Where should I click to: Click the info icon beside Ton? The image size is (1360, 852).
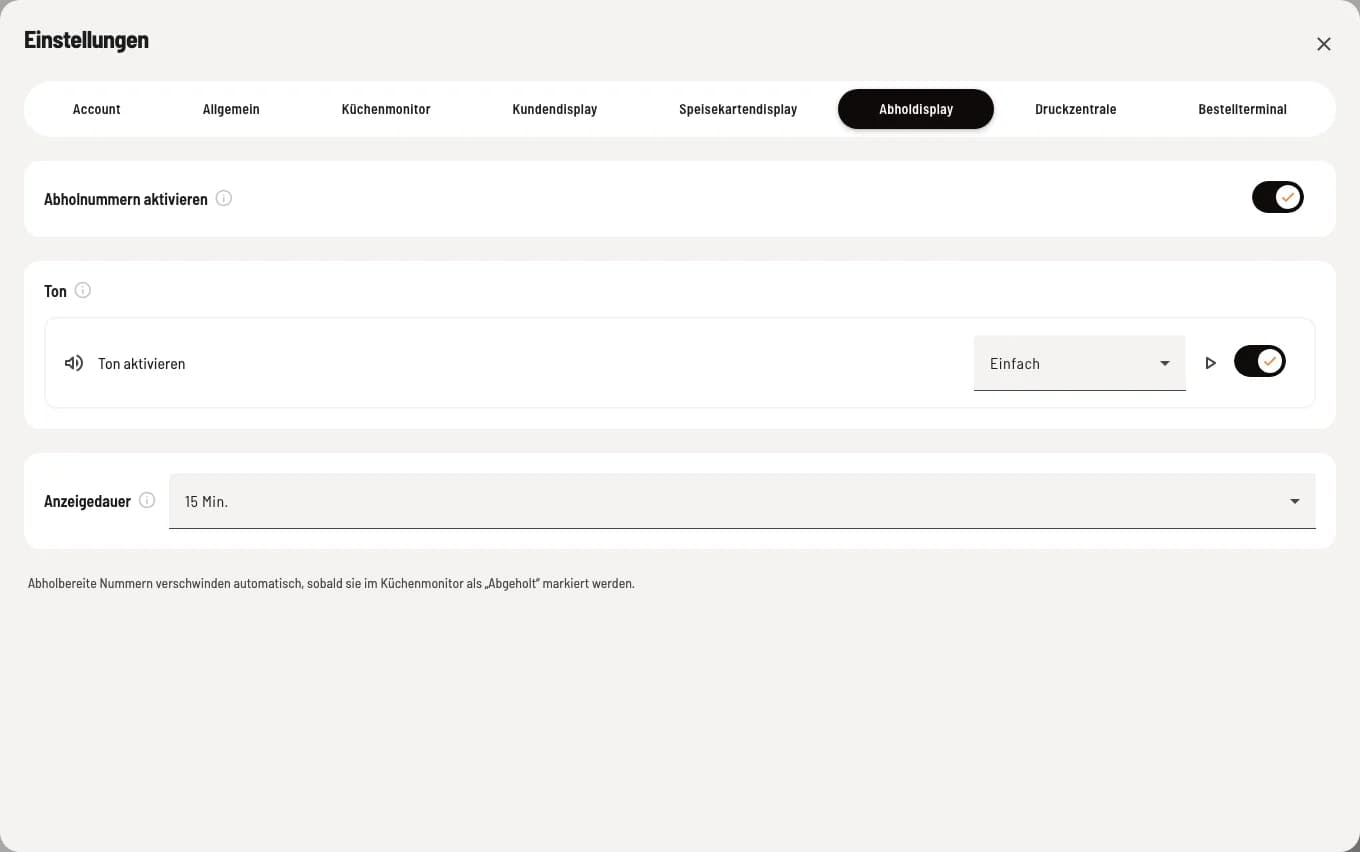(x=83, y=290)
